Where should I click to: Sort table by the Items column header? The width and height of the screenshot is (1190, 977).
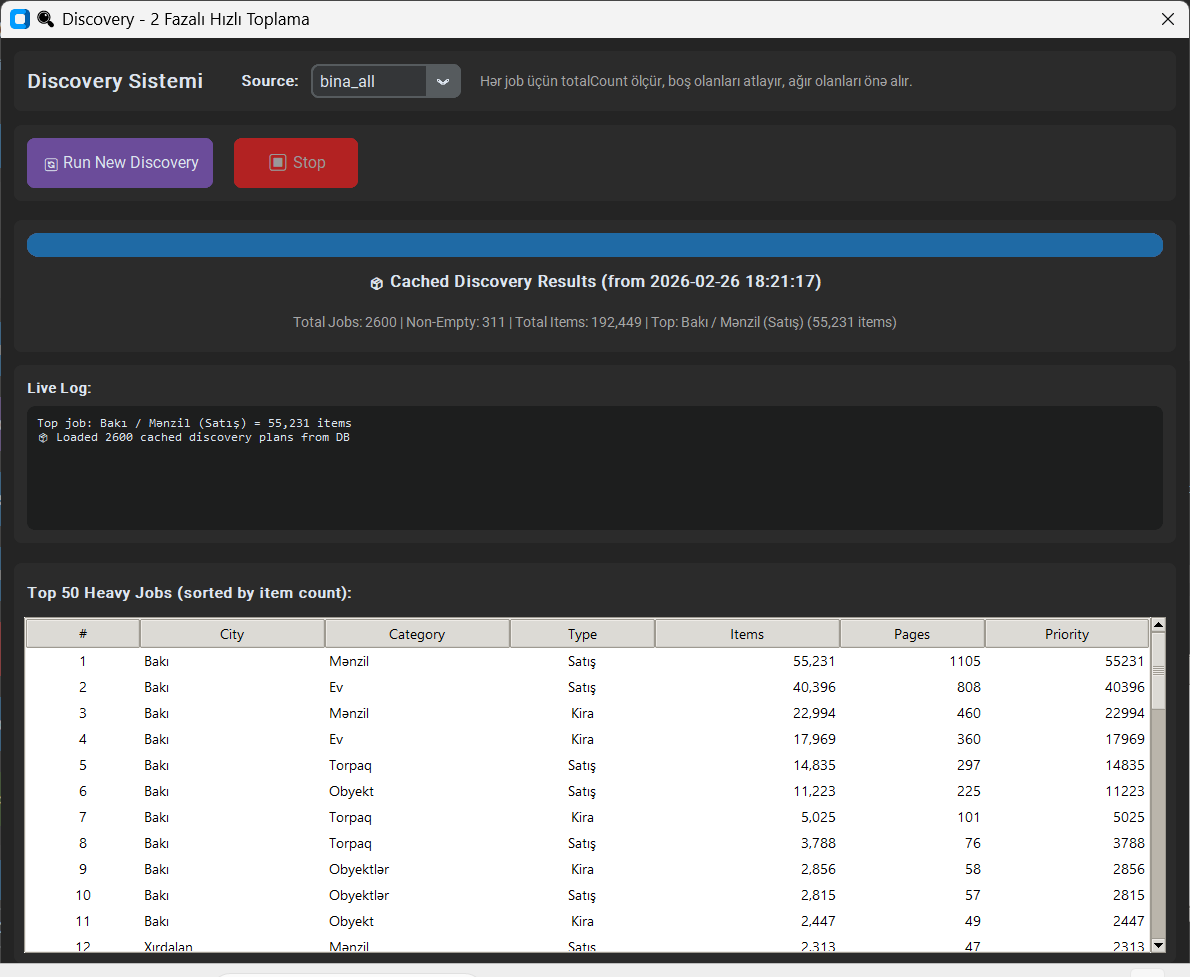pyautogui.click(x=747, y=634)
